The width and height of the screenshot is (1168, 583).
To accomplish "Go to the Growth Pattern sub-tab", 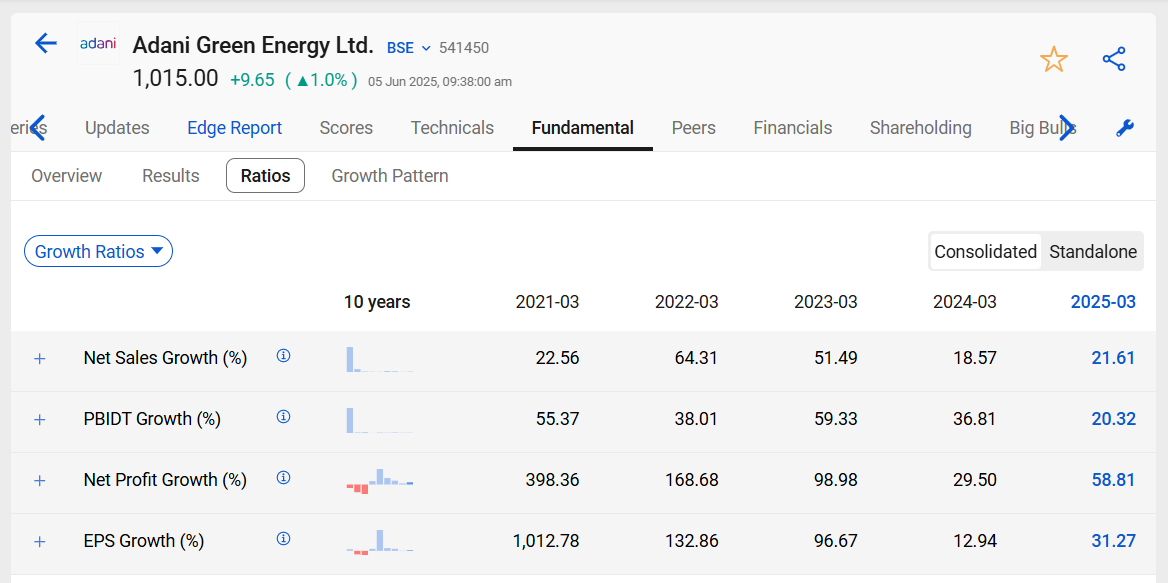I will pyautogui.click(x=390, y=176).
